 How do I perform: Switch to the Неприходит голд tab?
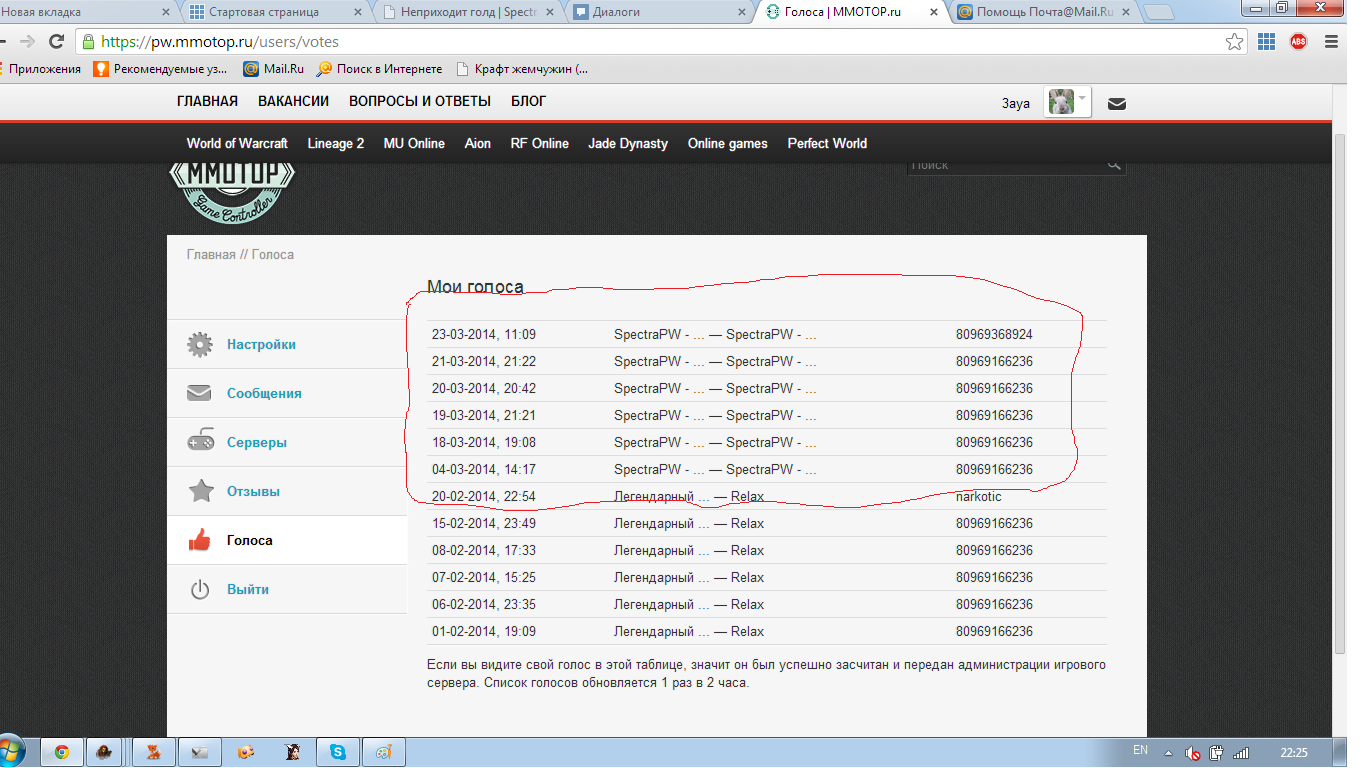click(x=468, y=12)
